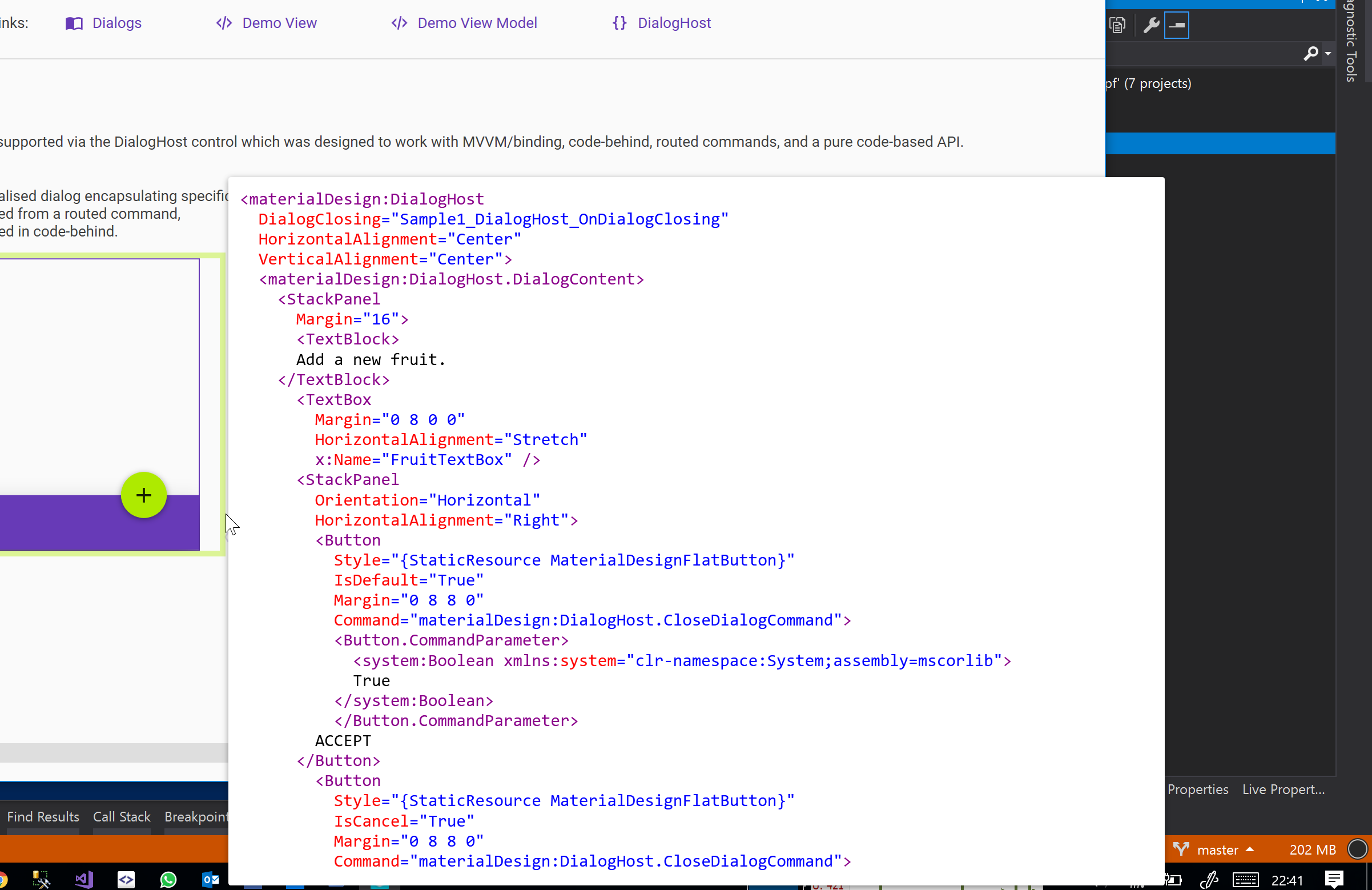Toggle the collapse pane icon beside the wrench
This screenshot has height=890, width=1372.
pyautogui.click(x=1178, y=25)
